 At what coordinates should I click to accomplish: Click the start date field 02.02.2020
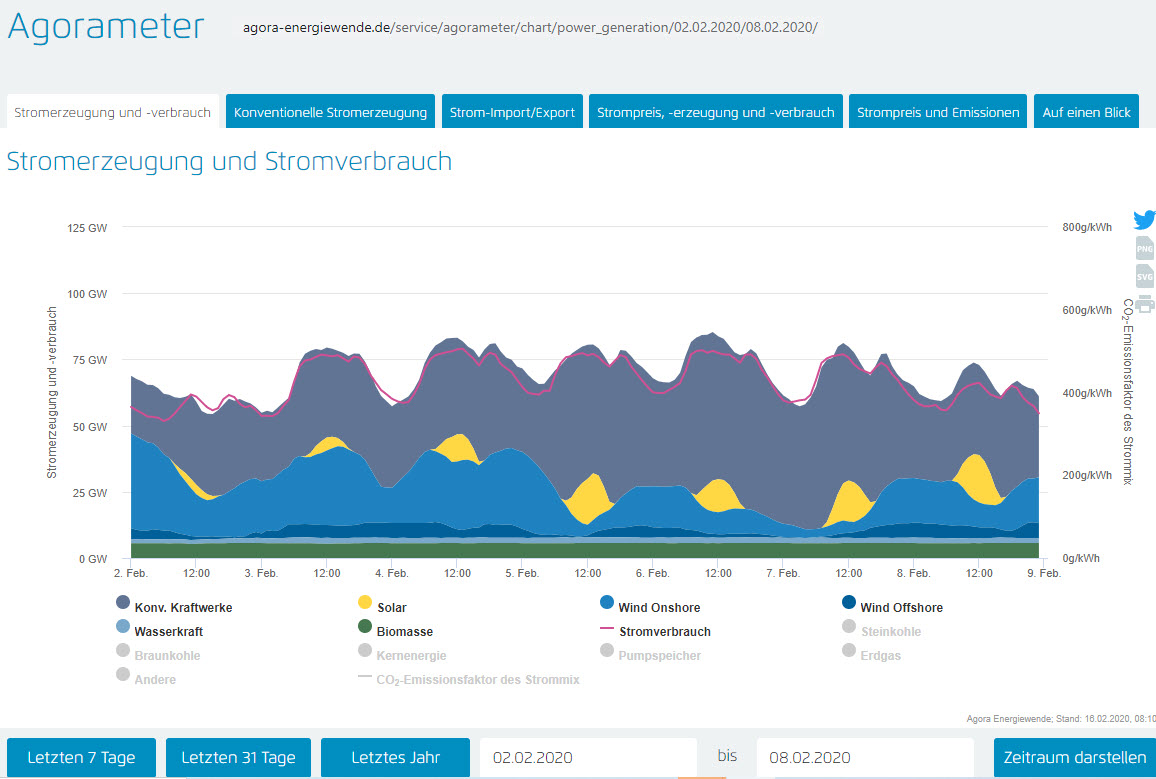click(588, 757)
